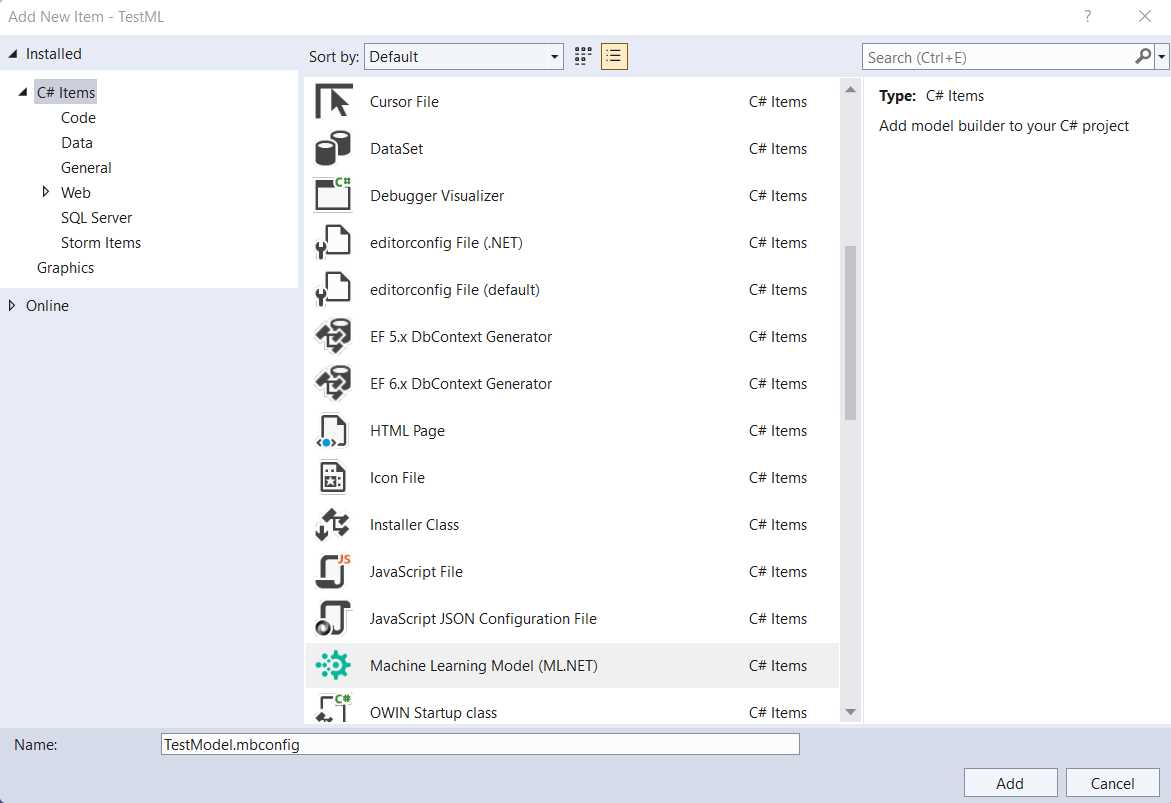
Task: Select the Debugger Visualizer icon
Action: pyautogui.click(x=333, y=195)
